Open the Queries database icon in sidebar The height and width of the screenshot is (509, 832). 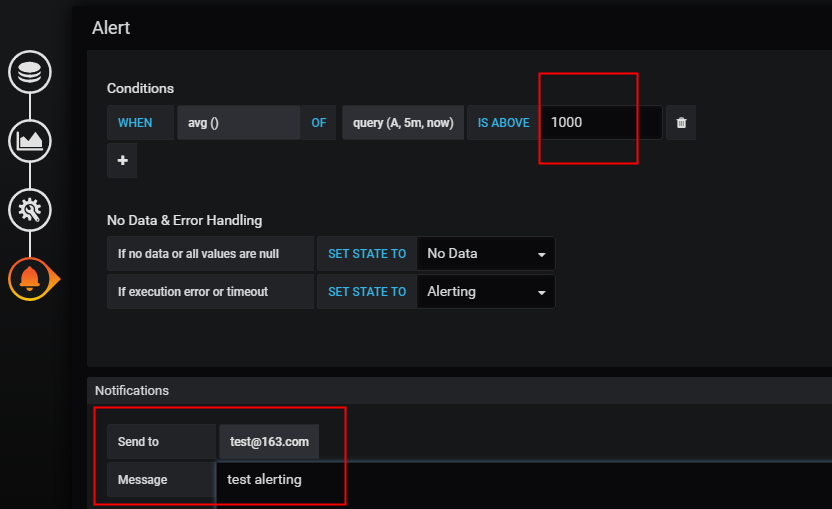29,73
